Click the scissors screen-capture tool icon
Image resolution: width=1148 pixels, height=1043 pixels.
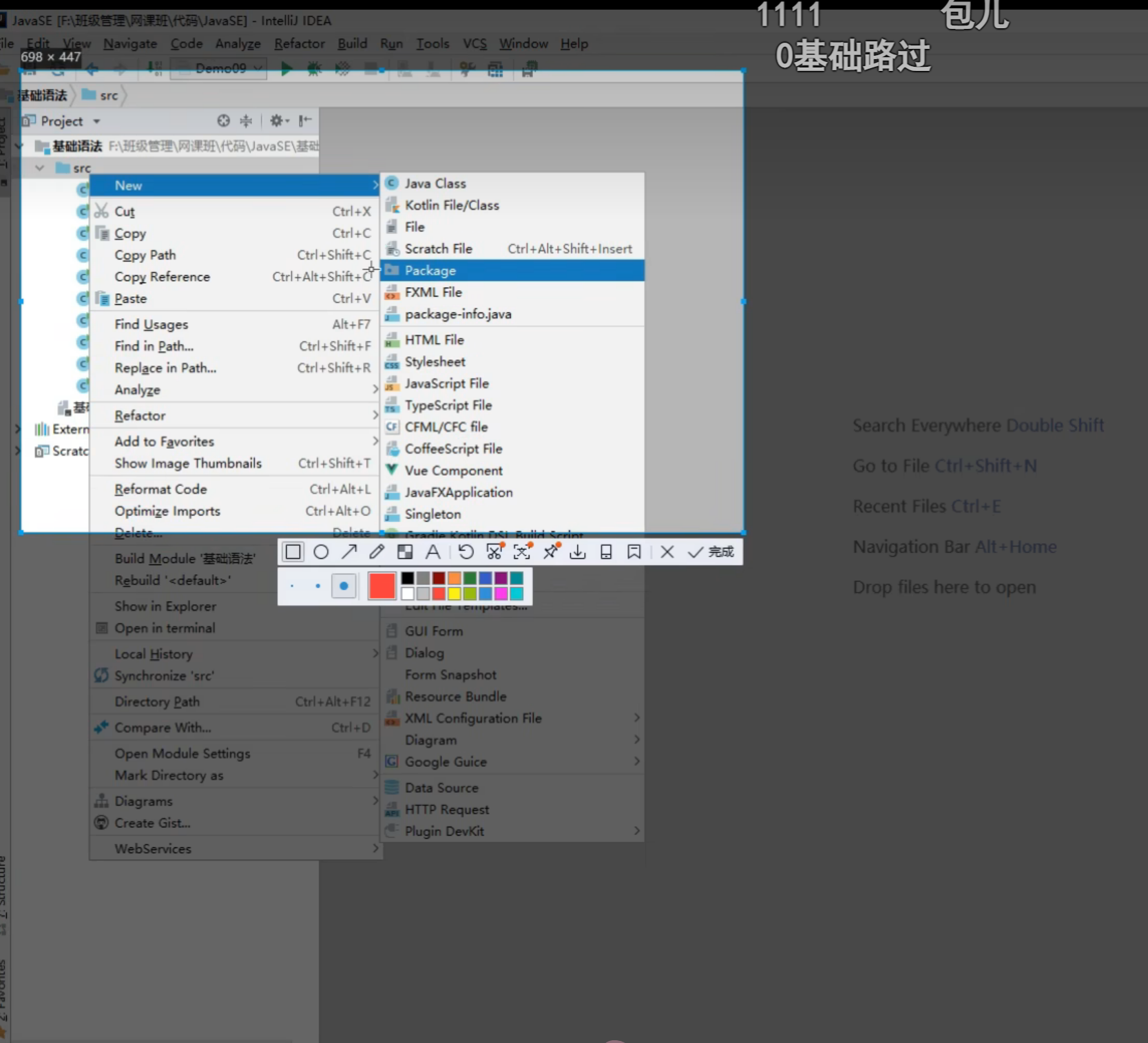click(494, 551)
